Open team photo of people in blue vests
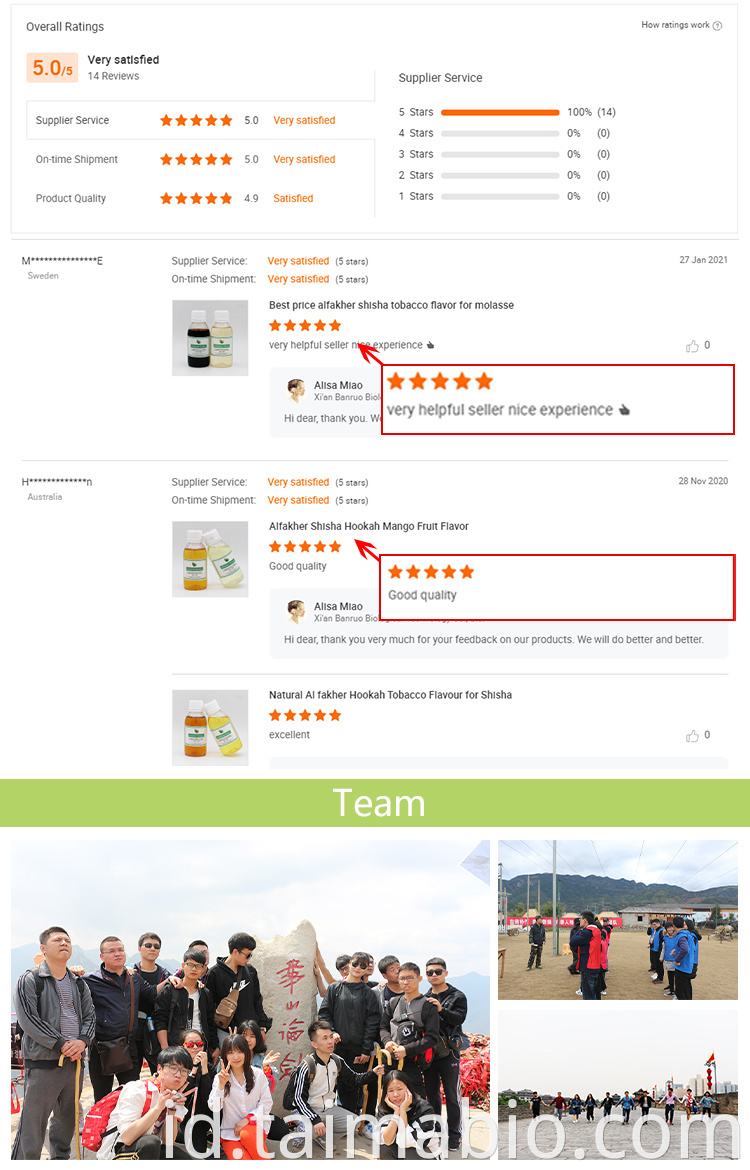This screenshot has height=1170, width=750. point(618,920)
